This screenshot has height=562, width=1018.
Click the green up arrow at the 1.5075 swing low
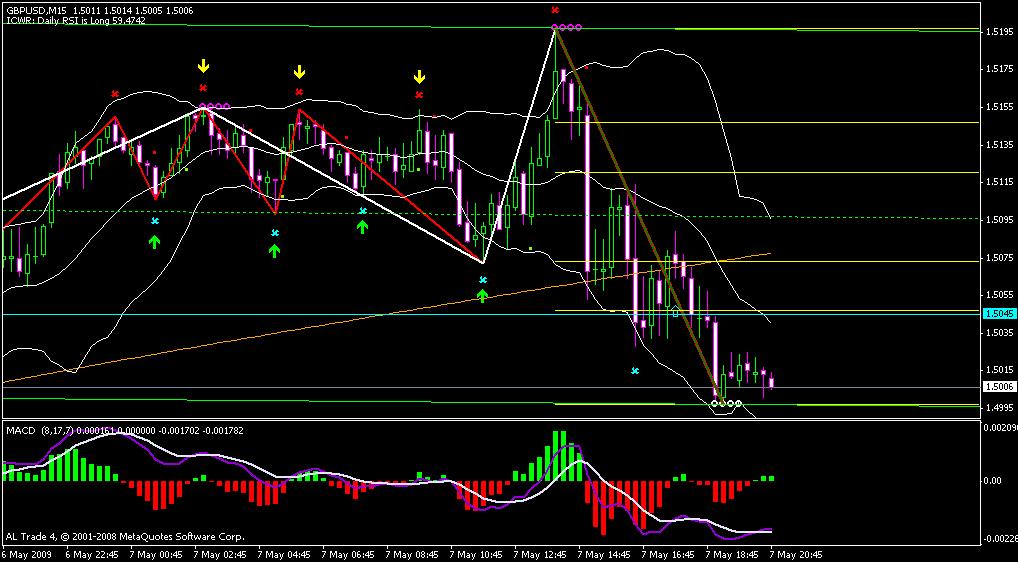coord(482,295)
